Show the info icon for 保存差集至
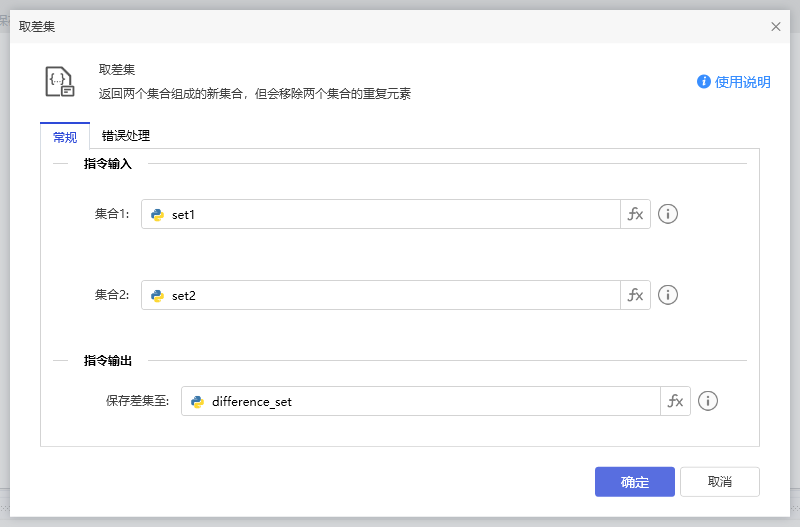The image size is (800, 527). pos(708,401)
